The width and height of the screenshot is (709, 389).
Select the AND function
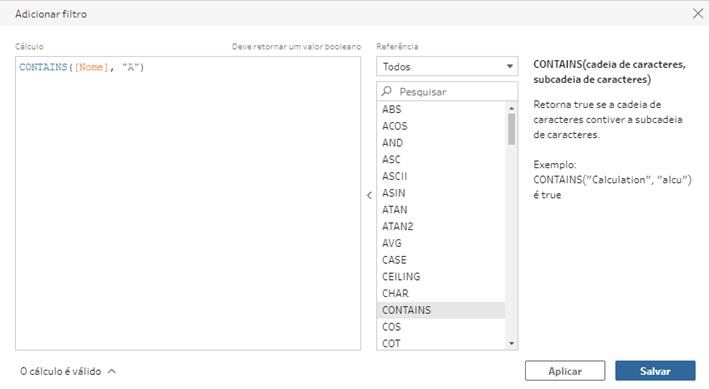[x=441, y=142]
